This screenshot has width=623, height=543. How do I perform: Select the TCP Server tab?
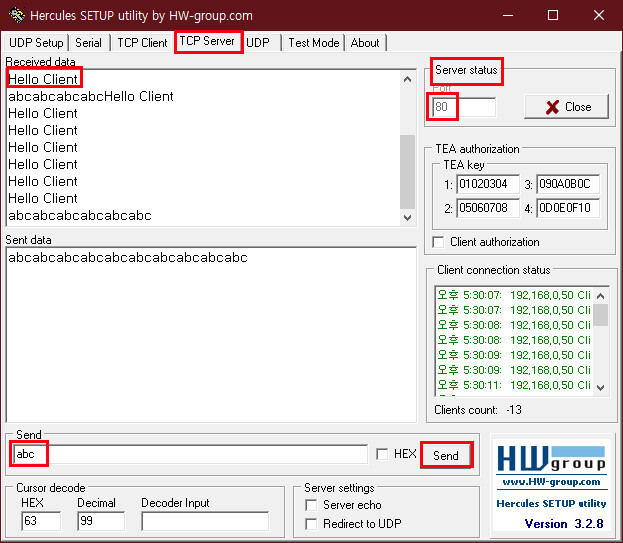207,41
